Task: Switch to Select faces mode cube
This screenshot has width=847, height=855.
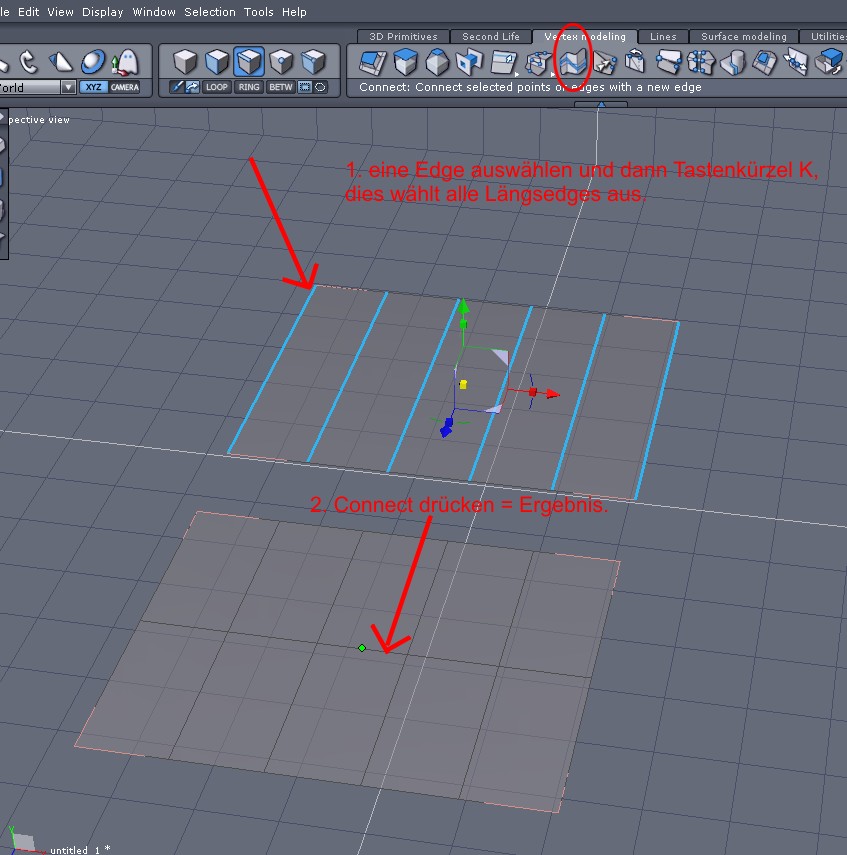Action: (217, 61)
